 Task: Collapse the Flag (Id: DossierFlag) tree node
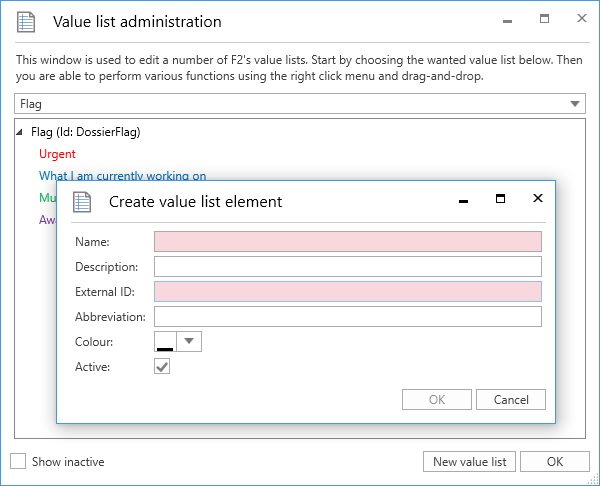point(22,132)
